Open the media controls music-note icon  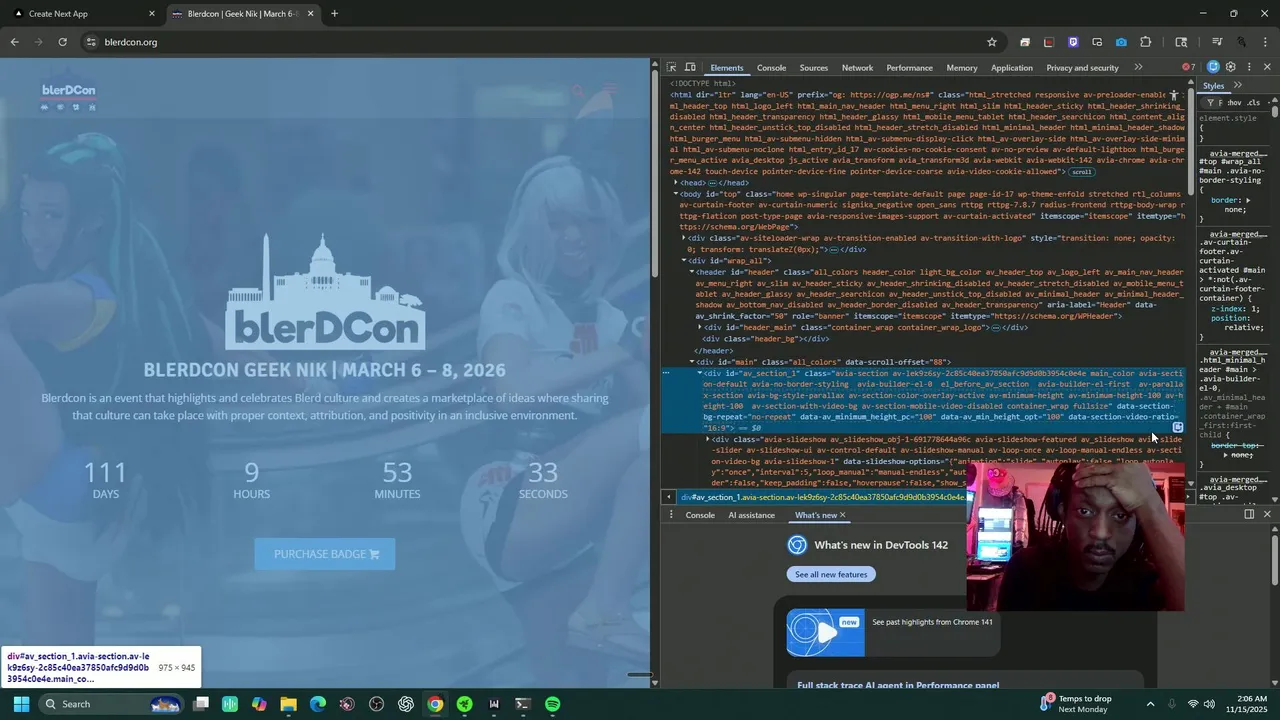(x=1217, y=42)
